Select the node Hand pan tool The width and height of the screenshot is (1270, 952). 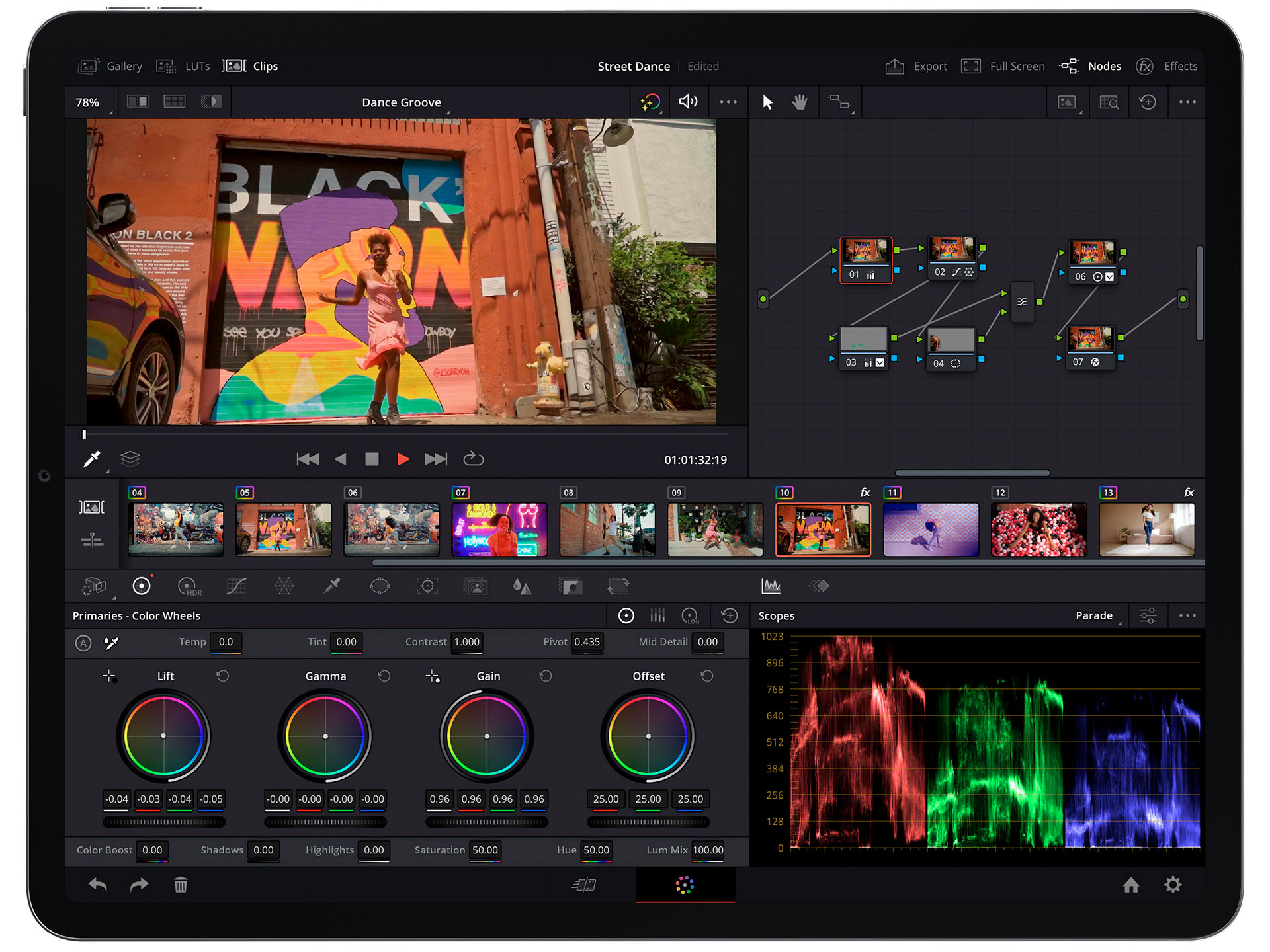click(799, 102)
